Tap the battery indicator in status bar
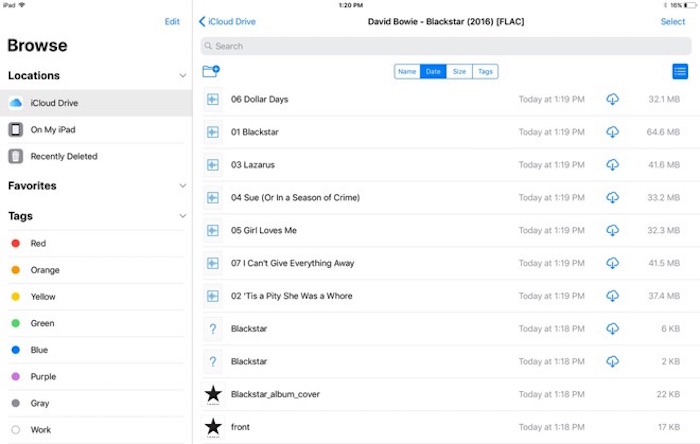This screenshot has height=444, width=700. pos(689,5)
